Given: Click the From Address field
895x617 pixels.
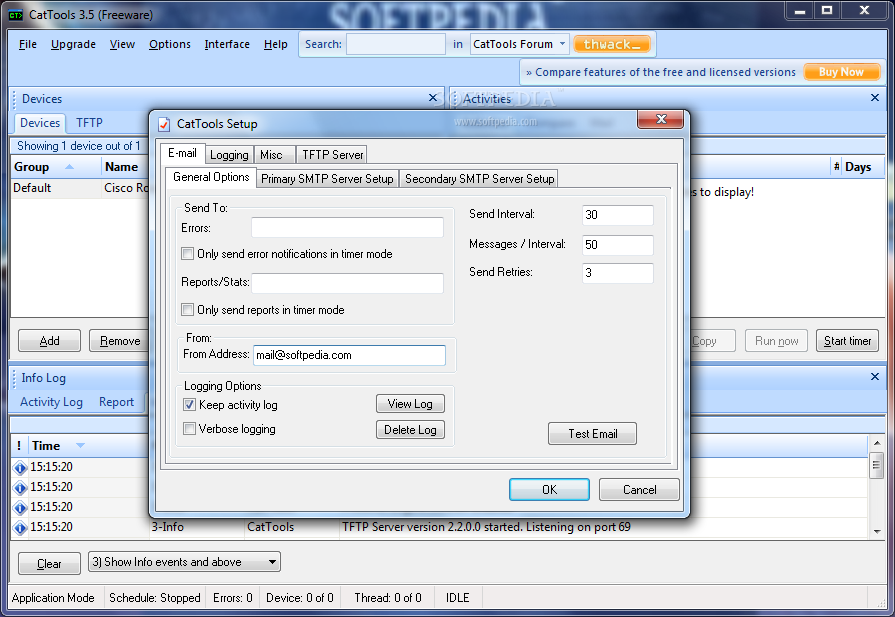Looking at the screenshot, I should click(349, 355).
